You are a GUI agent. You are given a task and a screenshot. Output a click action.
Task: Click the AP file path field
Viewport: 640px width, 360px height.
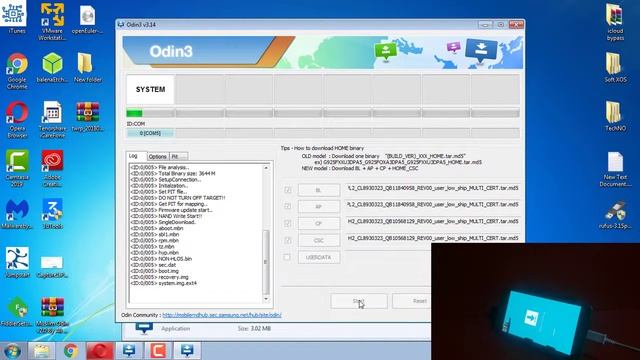pyautogui.click(x=433, y=204)
